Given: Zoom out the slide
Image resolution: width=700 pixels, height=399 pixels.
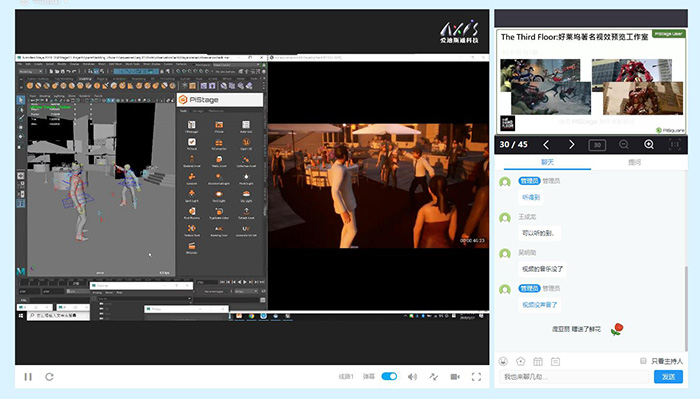Looking at the screenshot, I should pyautogui.click(x=624, y=144).
